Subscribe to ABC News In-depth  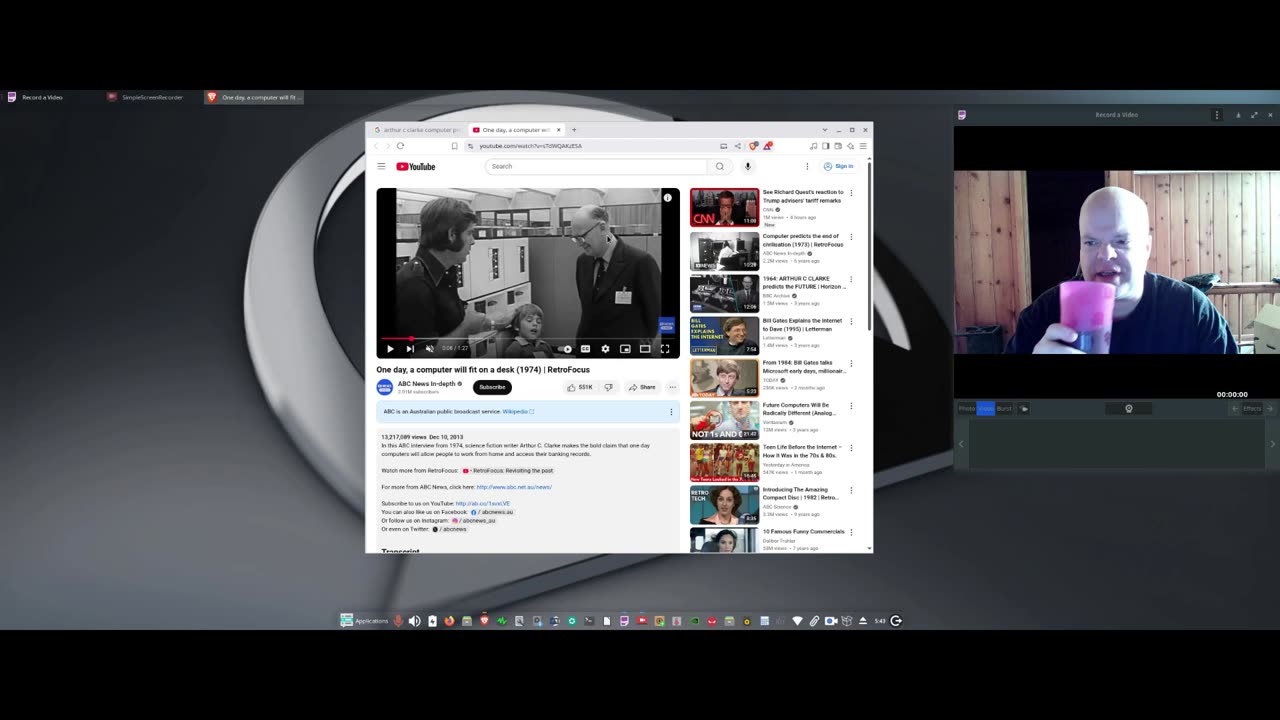[x=492, y=387]
